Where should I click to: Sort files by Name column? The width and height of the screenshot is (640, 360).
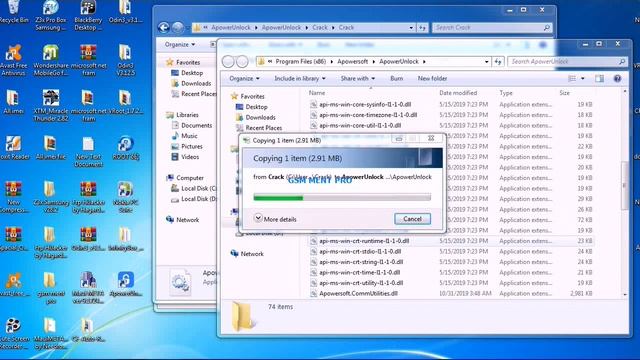point(317,93)
